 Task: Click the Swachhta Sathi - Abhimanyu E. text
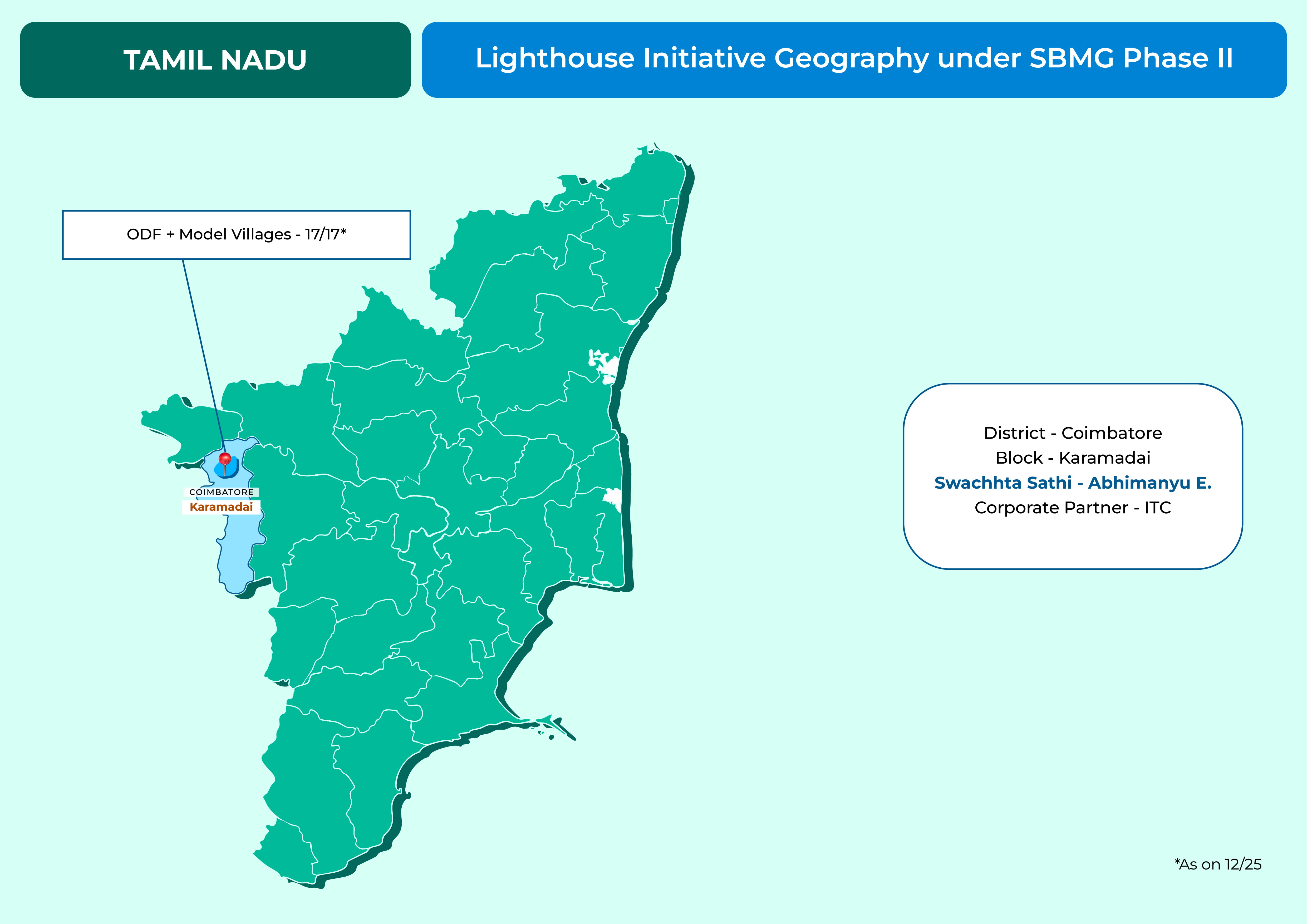pos(1073,483)
